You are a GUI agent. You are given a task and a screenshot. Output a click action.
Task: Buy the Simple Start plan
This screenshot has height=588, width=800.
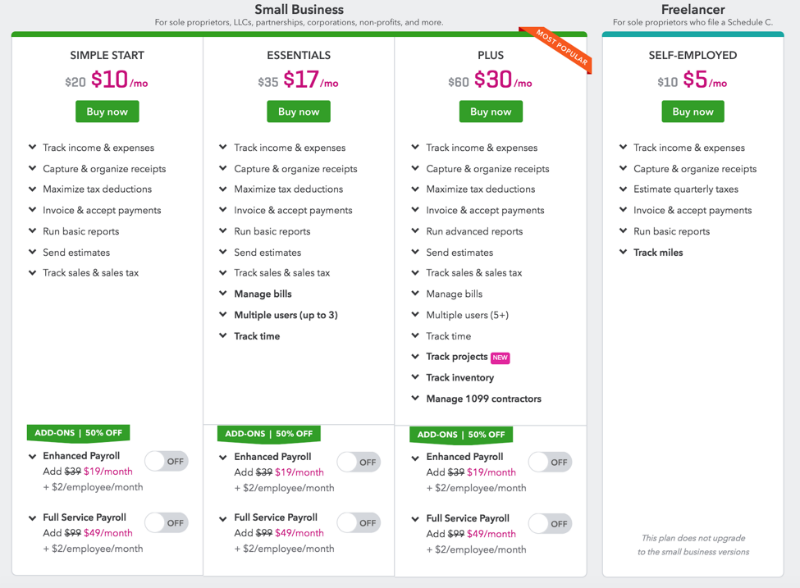(x=106, y=112)
